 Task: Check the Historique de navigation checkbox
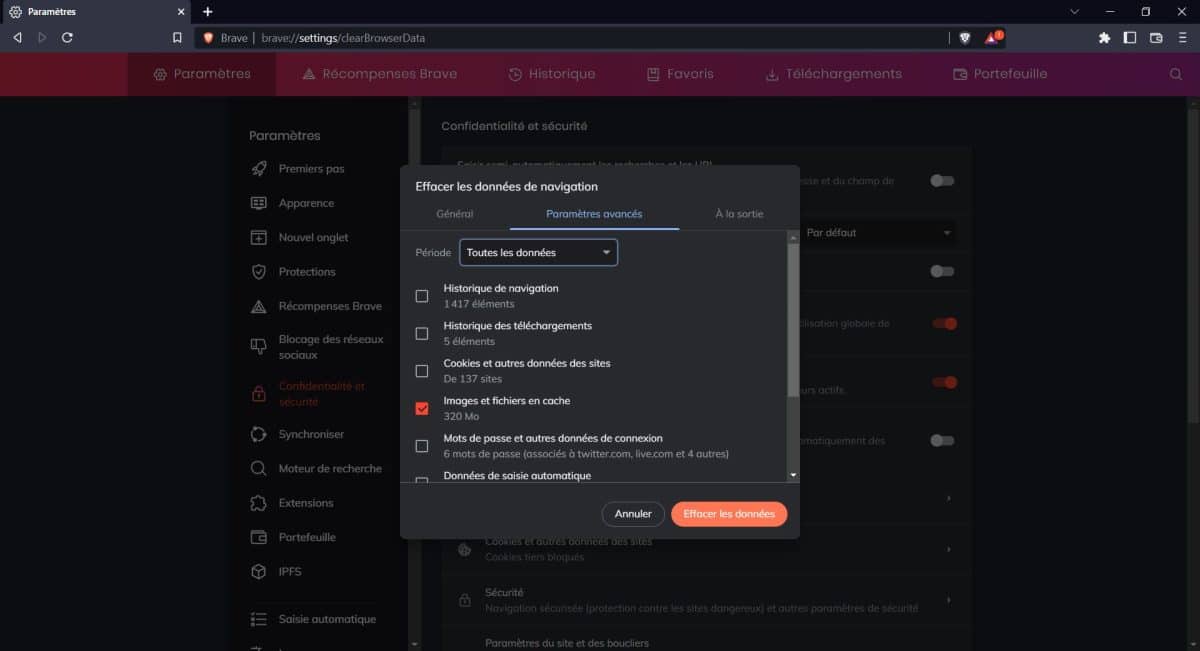(422, 296)
